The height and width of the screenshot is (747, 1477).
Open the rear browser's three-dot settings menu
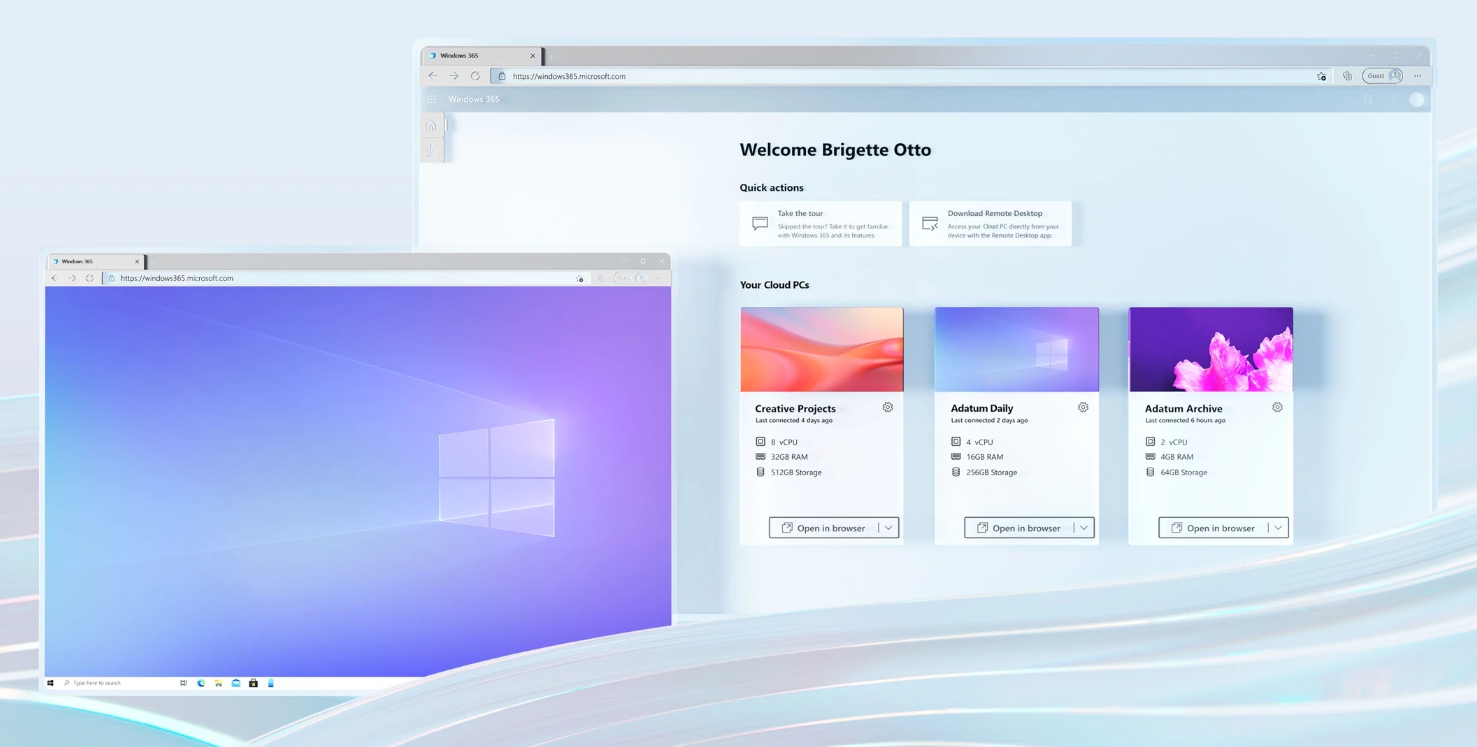coord(1417,76)
